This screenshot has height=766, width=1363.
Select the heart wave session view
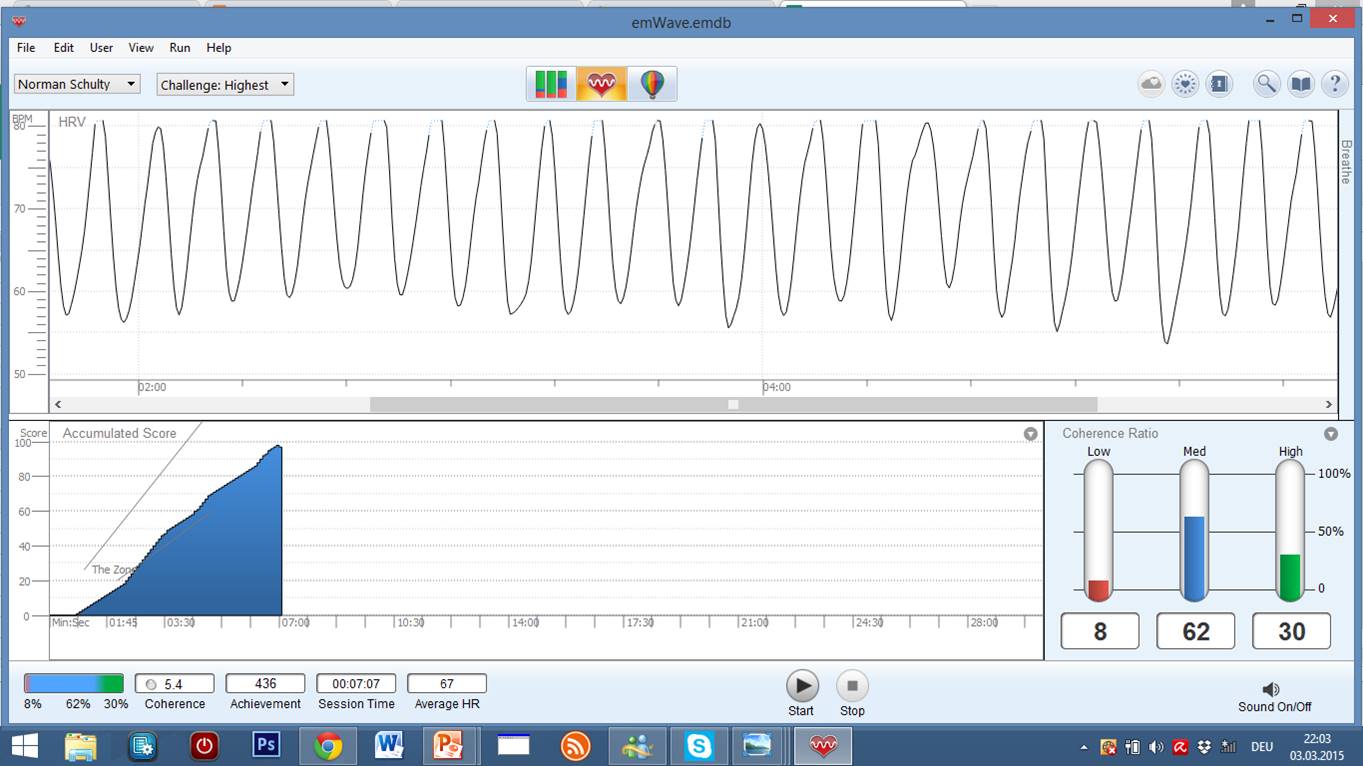(x=602, y=84)
